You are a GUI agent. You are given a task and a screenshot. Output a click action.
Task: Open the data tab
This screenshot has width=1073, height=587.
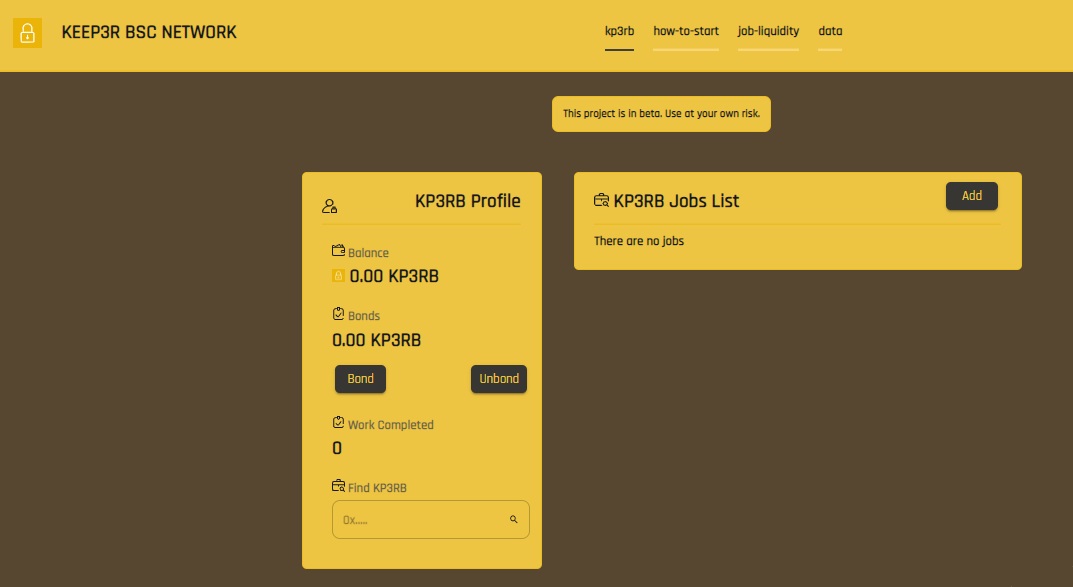click(830, 31)
